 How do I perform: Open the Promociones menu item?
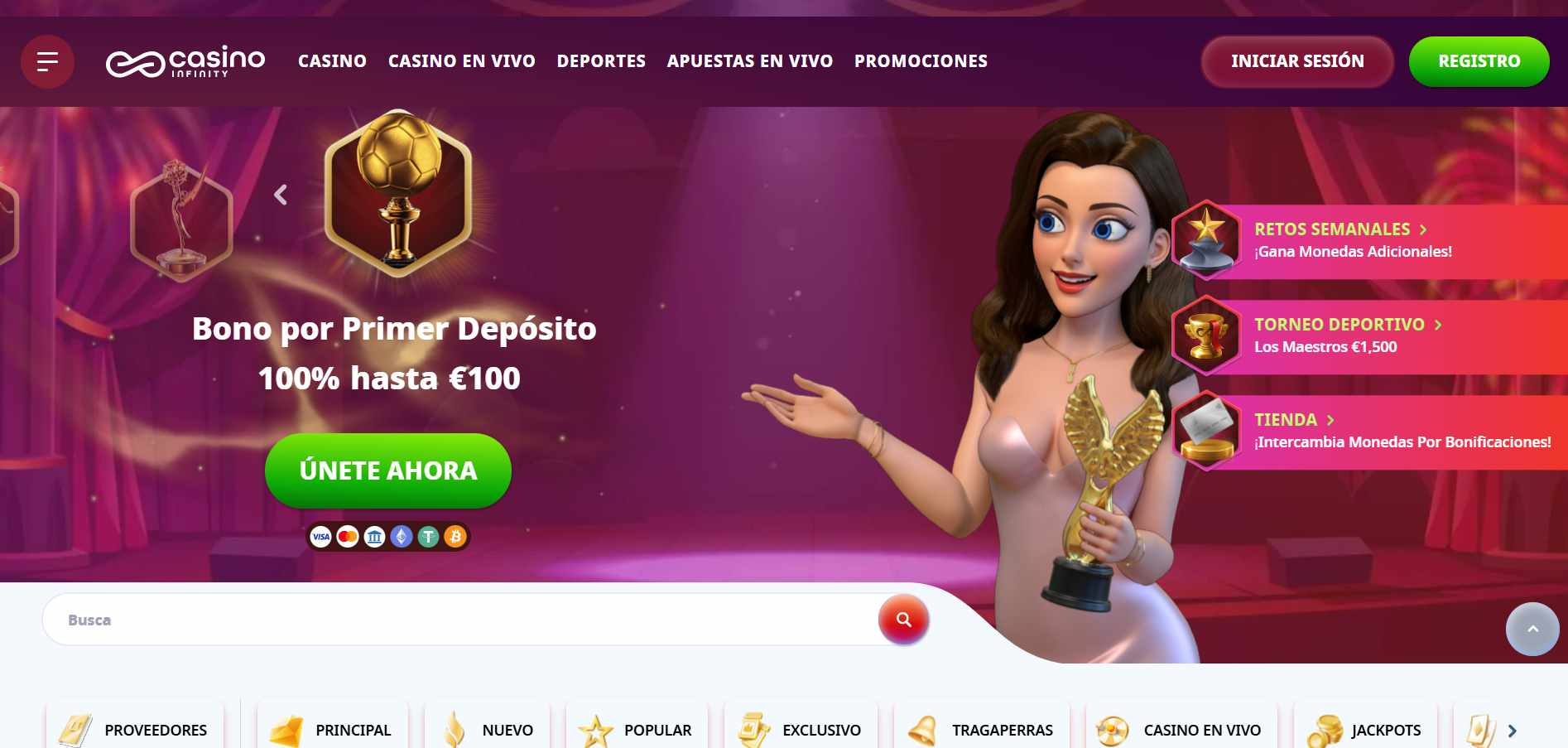point(921,61)
